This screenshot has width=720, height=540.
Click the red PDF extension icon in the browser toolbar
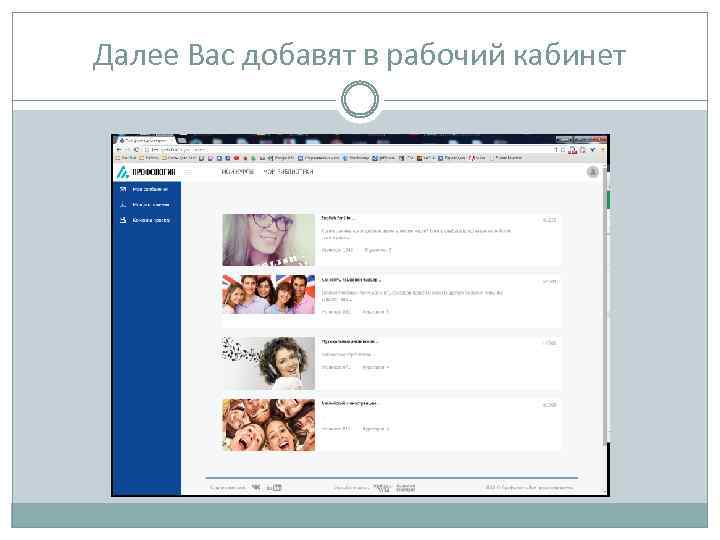(573, 150)
